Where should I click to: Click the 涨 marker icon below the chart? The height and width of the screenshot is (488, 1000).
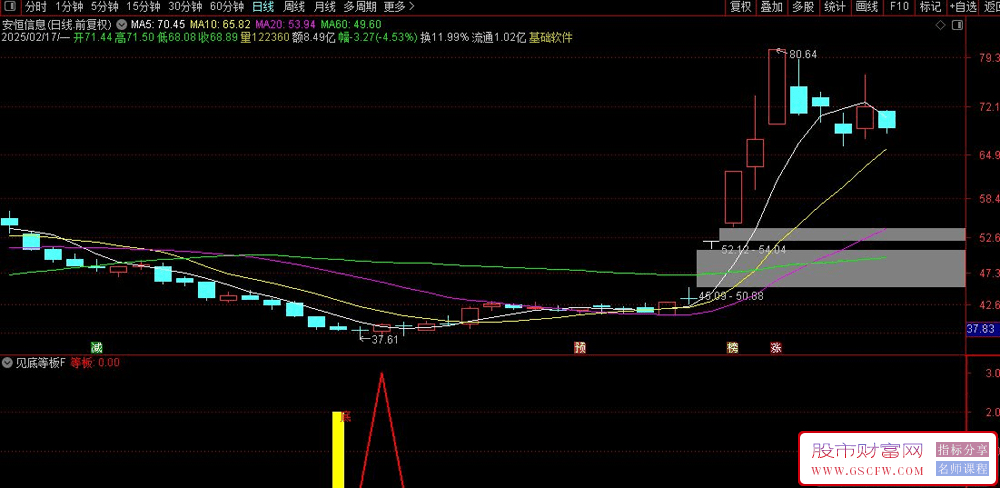(776, 348)
